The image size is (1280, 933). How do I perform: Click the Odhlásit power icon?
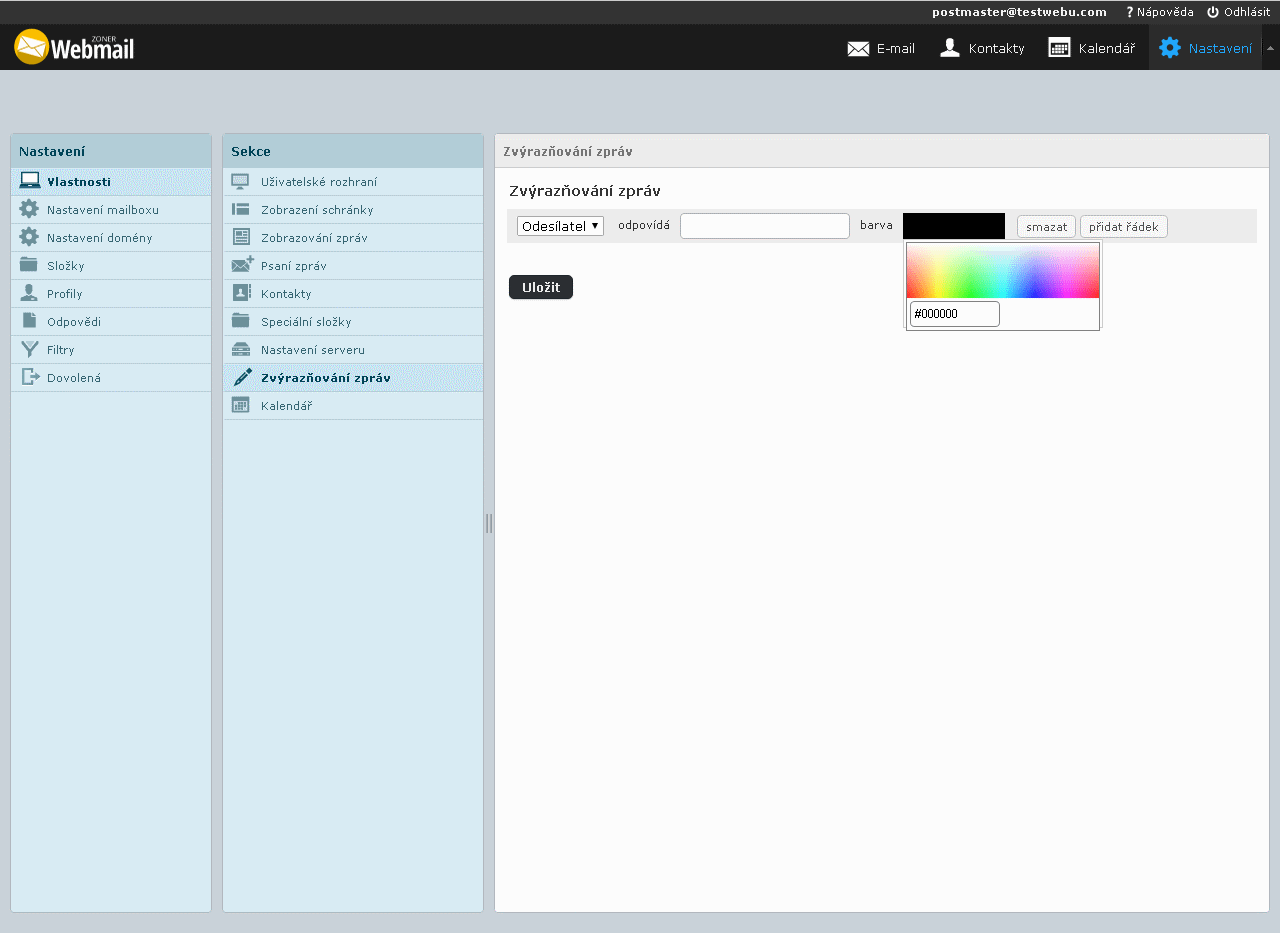point(1213,12)
